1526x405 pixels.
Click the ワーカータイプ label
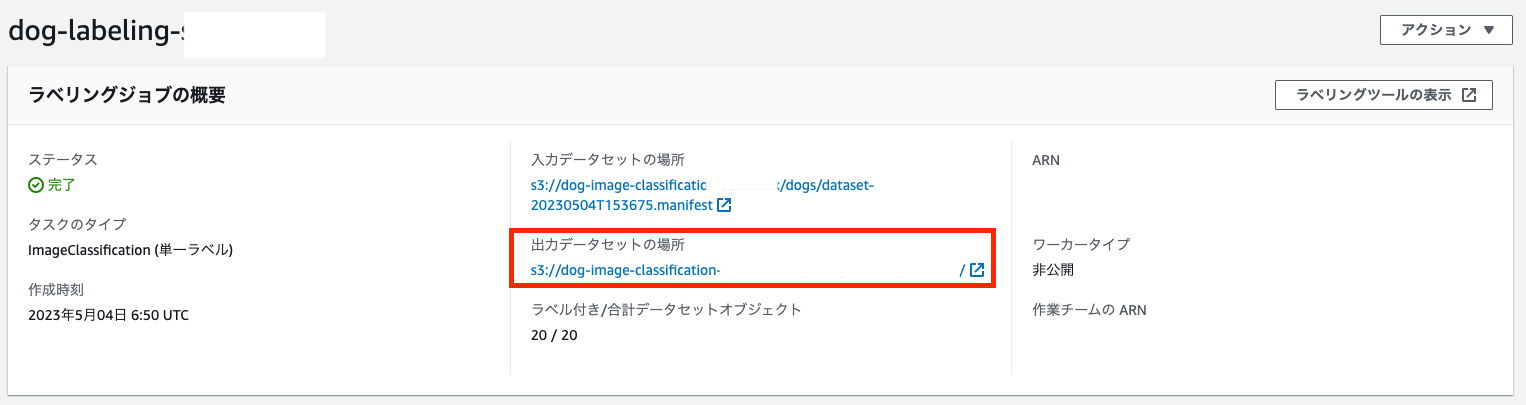coord(1081,244)
